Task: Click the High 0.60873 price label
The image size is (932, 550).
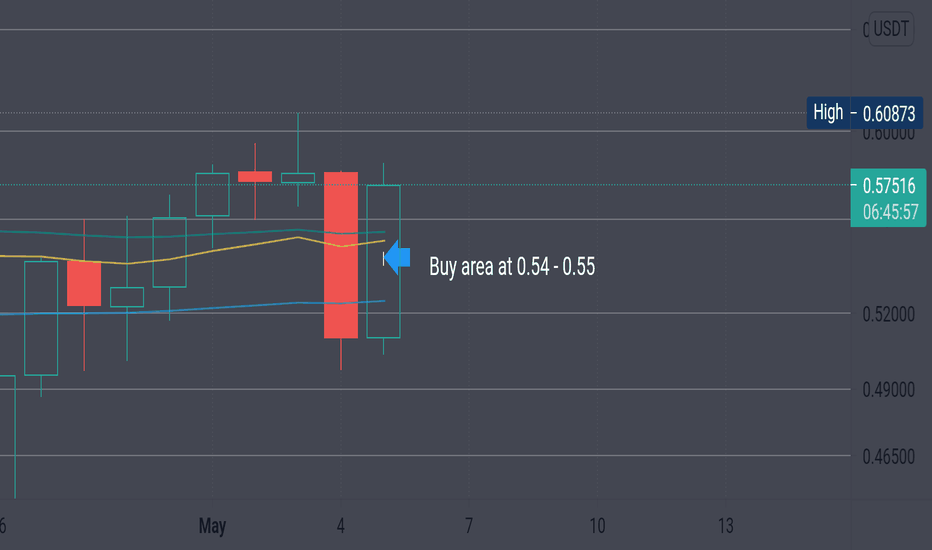Action: pos(864,112)
